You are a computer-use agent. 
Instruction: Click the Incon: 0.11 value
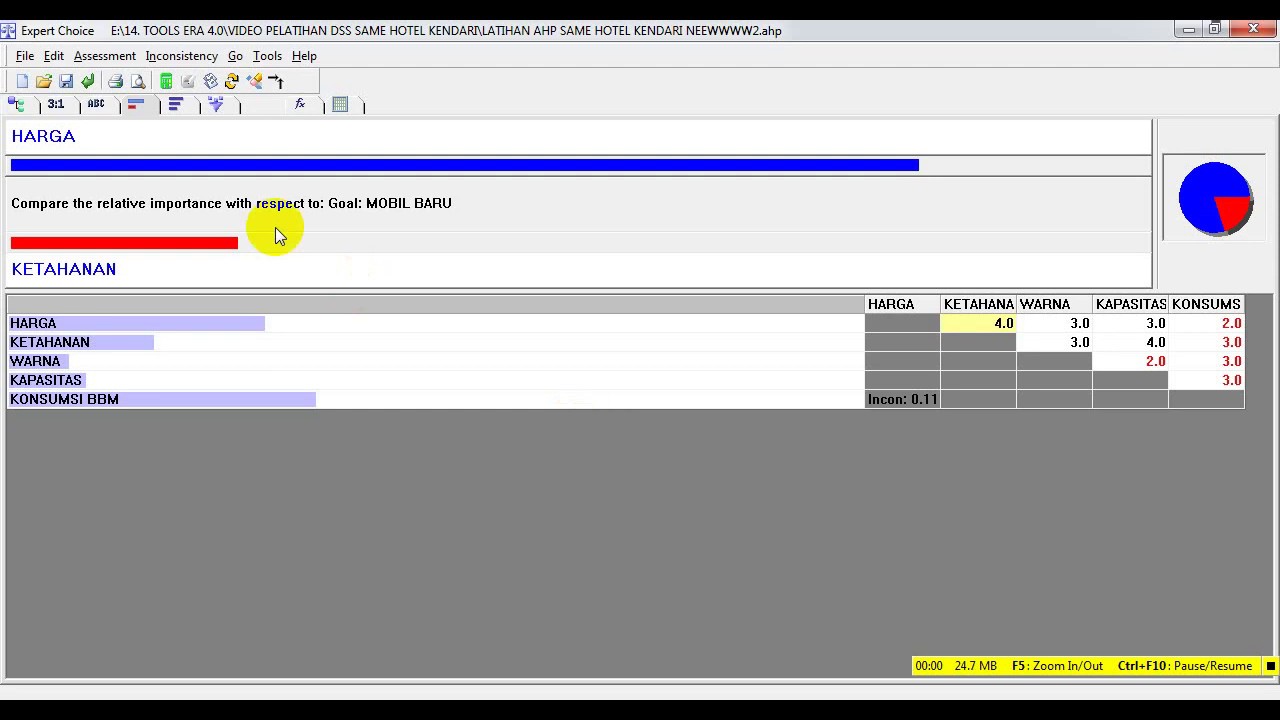click(902, 399)
